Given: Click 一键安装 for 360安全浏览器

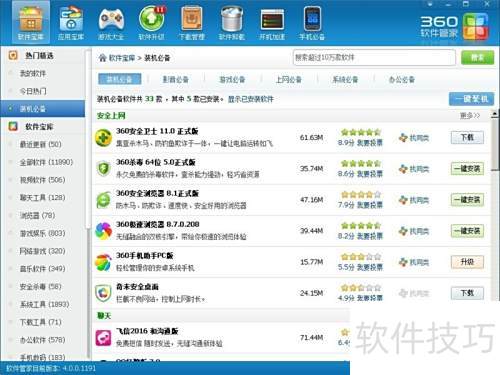Looking at the screenshot, I should pyautogui.click(x=467, y=200).
